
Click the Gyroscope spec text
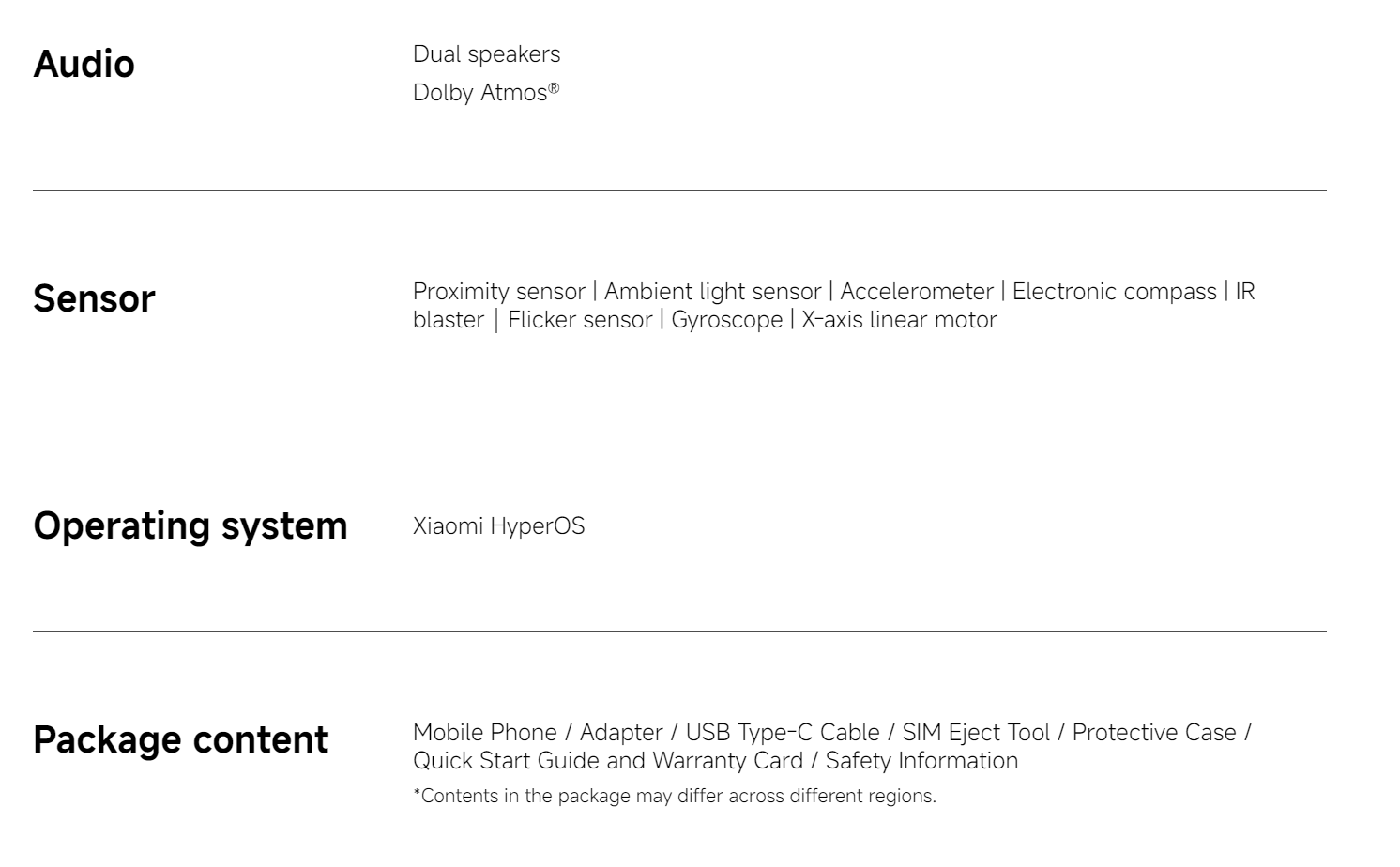tap(726, 320)
